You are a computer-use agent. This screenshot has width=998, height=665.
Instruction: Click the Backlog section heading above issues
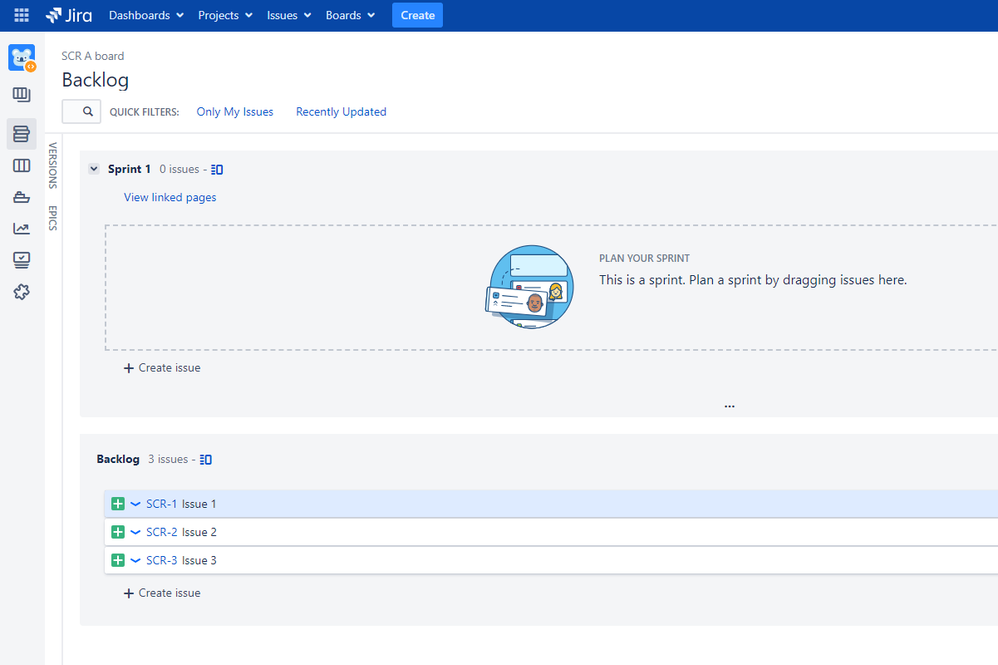tap(118, 459)
